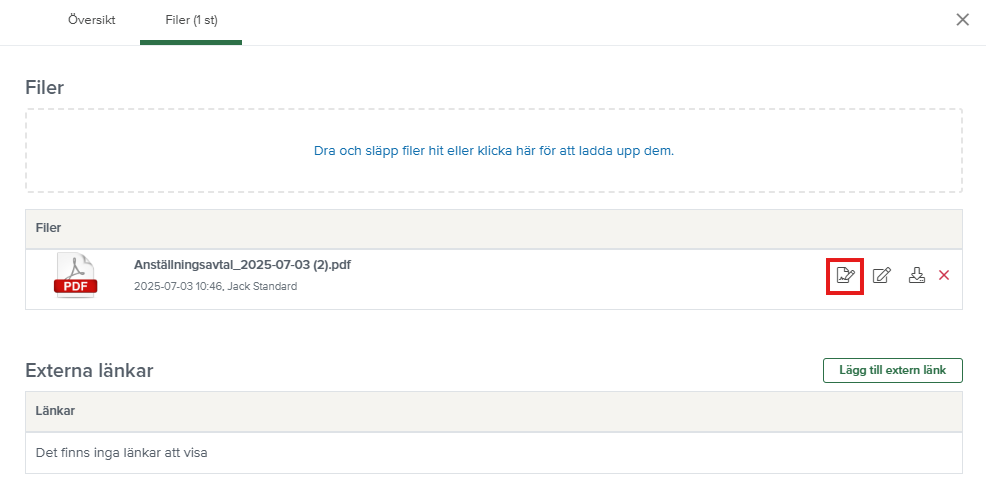The image size is (986, 486).
Task: Click the Länkar table column header
Action: pos(55,411)
